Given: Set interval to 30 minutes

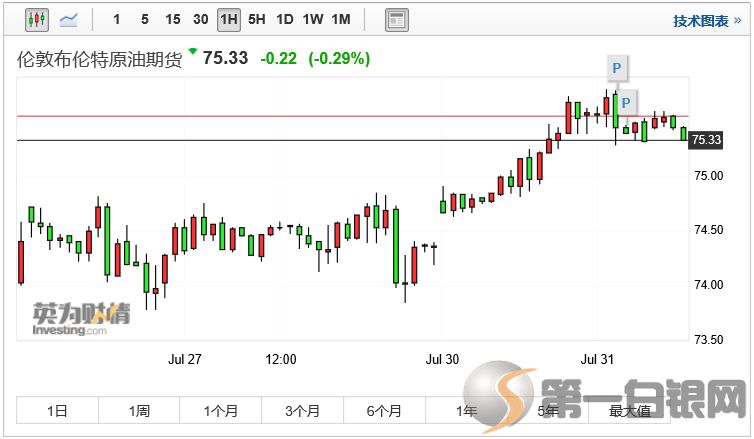Looking at the screenshot, I should [201, 20].
